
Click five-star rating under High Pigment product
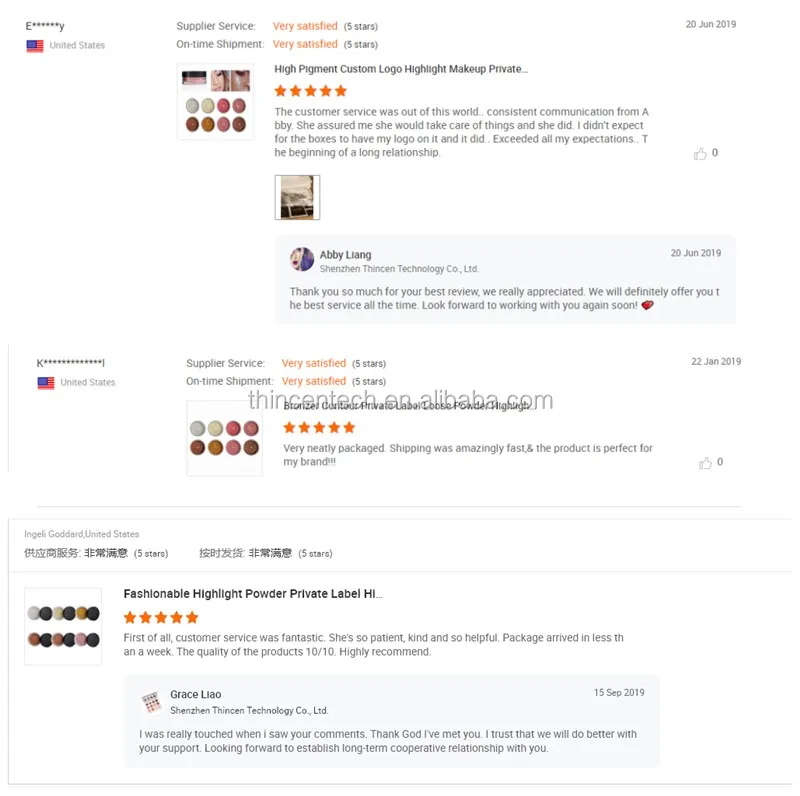310,91
